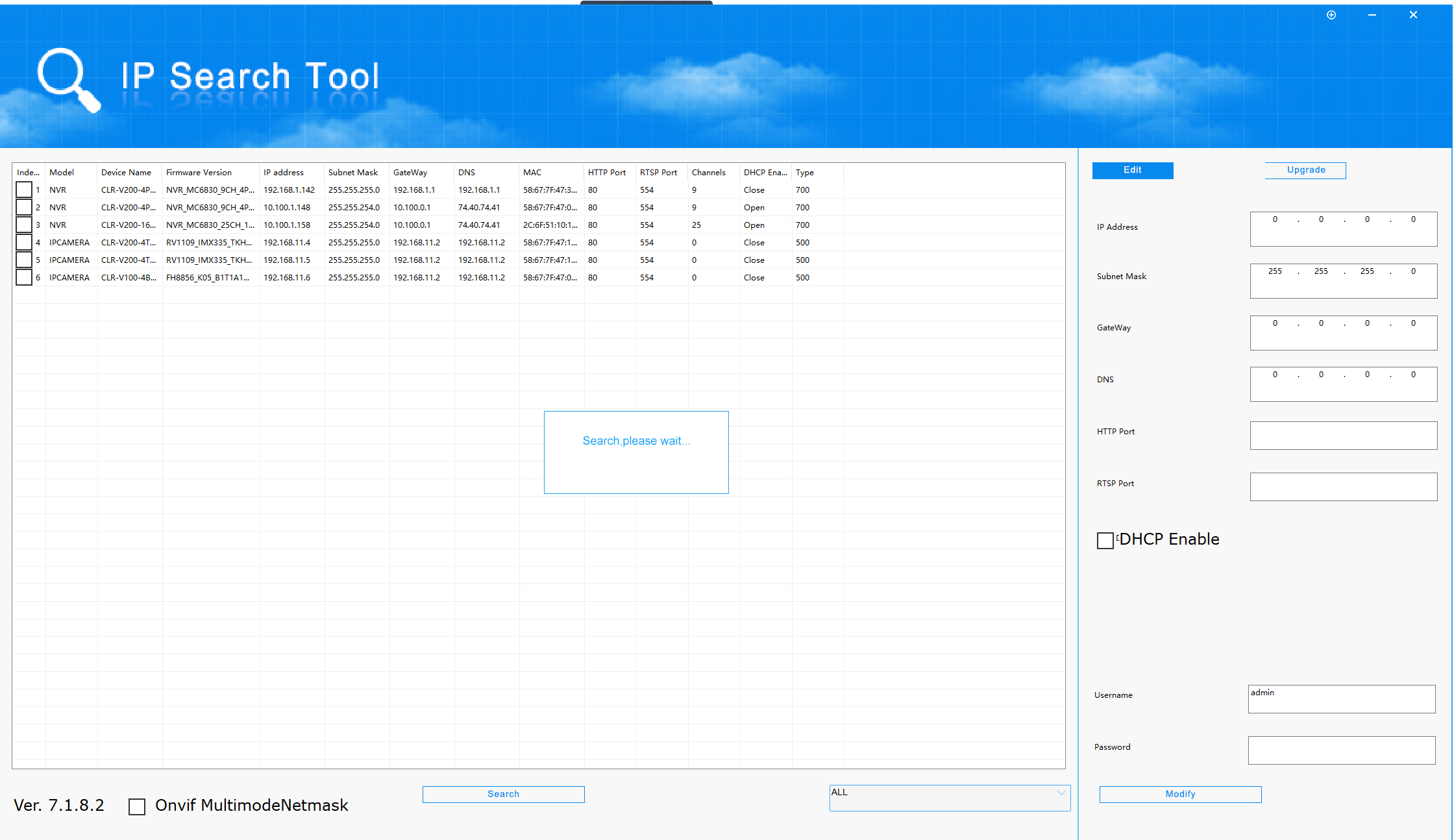The height and width of the screenshot is (840, 1454).
Task: Click the Username field containing admin
Action: tap(1341, 698)
